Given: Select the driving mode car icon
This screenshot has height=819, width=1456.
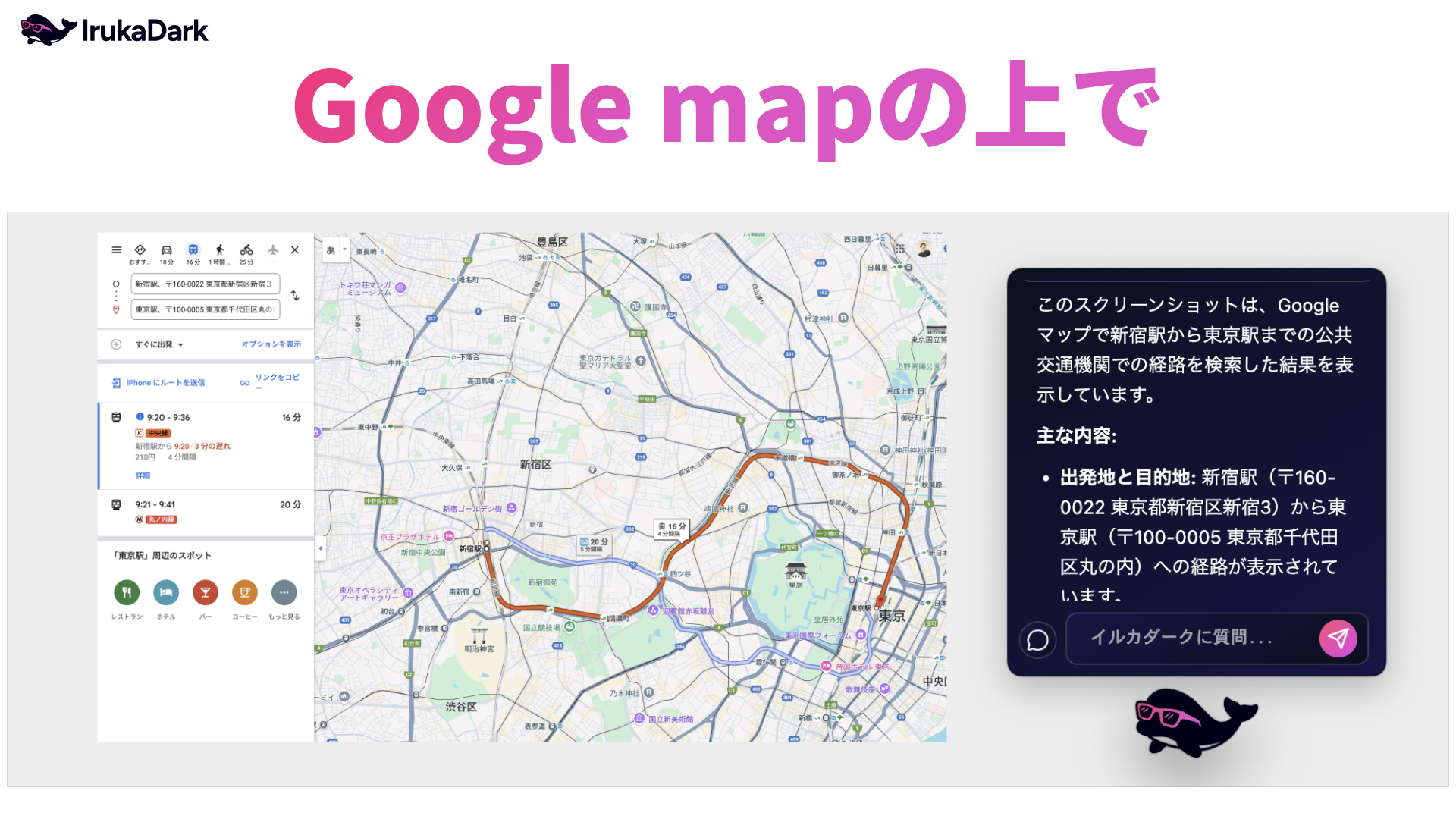Looking at the screenshot, I should [166, 250].
